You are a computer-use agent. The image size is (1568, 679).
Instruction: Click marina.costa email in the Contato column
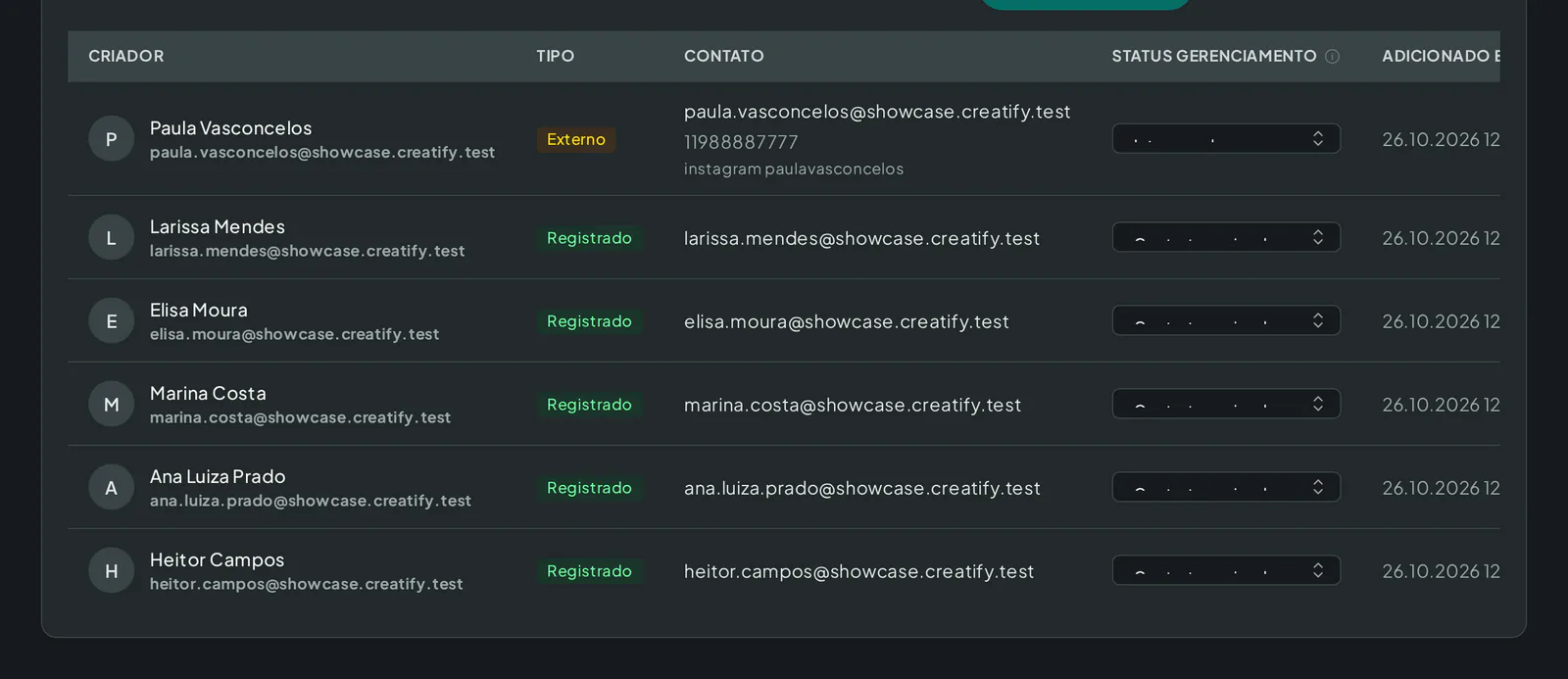tap(853, 405)
